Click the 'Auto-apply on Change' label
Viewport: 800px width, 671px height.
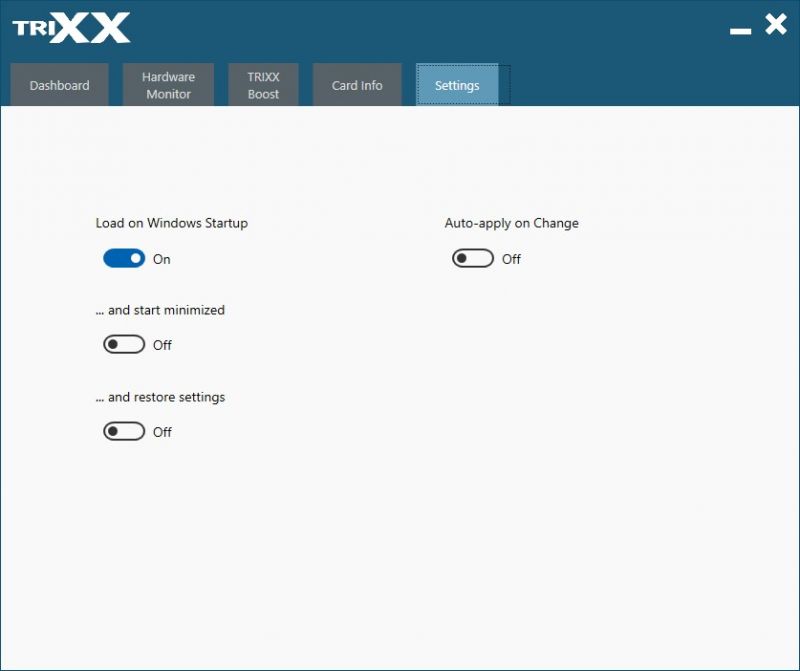coord(512,223)
